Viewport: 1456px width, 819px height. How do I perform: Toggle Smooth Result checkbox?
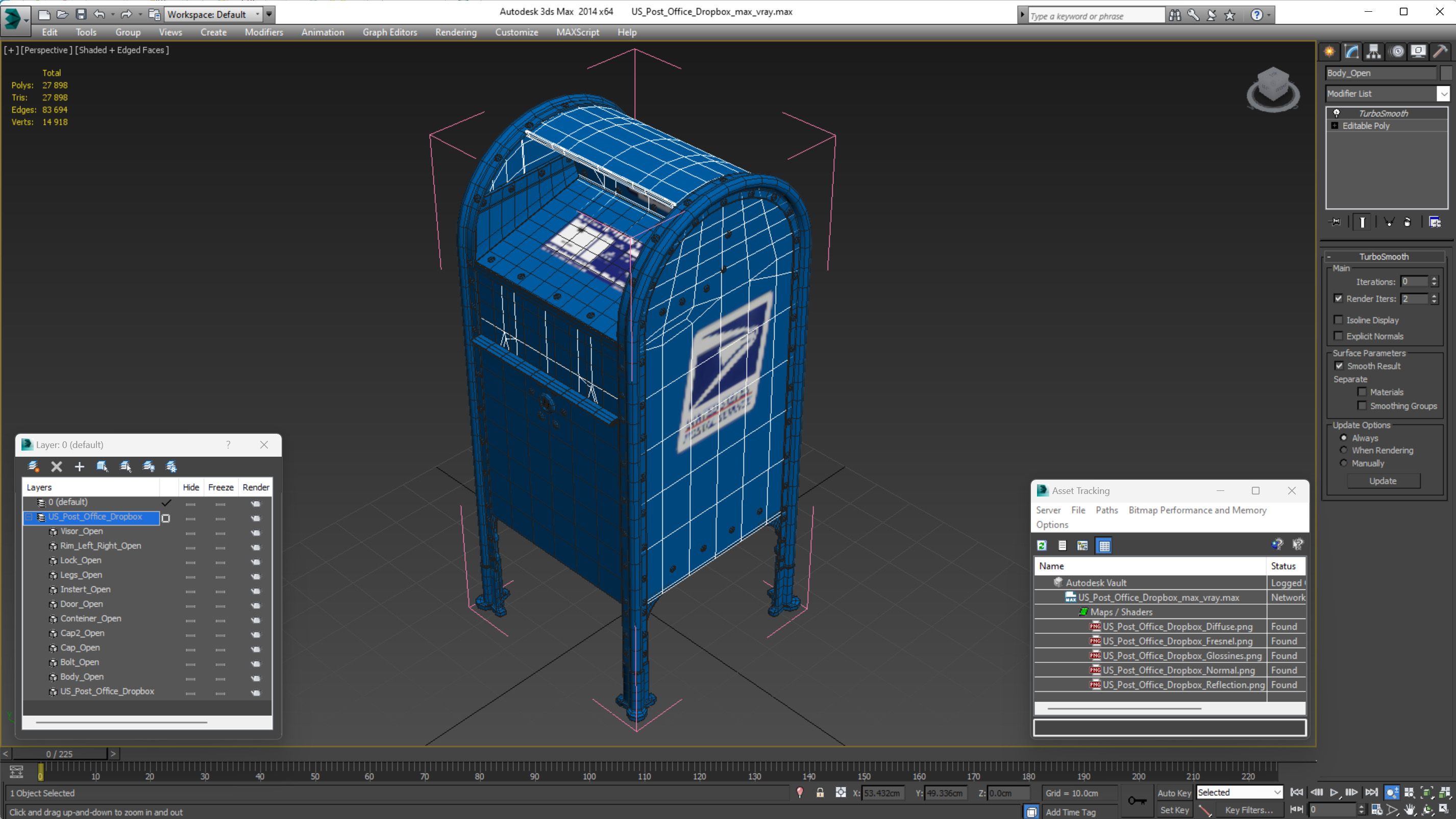[1339, 366]
